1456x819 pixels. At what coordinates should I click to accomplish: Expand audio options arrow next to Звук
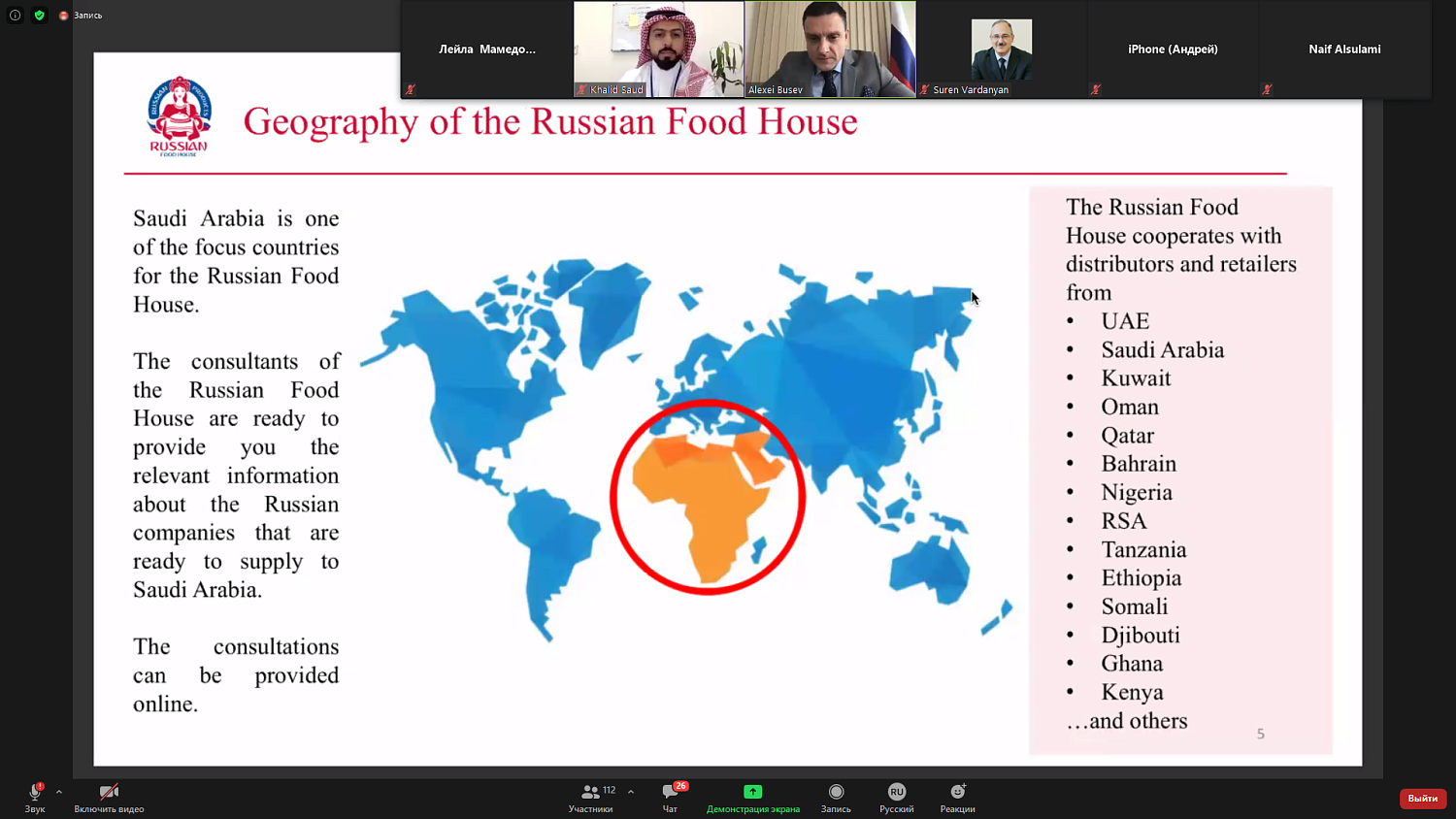59,792
